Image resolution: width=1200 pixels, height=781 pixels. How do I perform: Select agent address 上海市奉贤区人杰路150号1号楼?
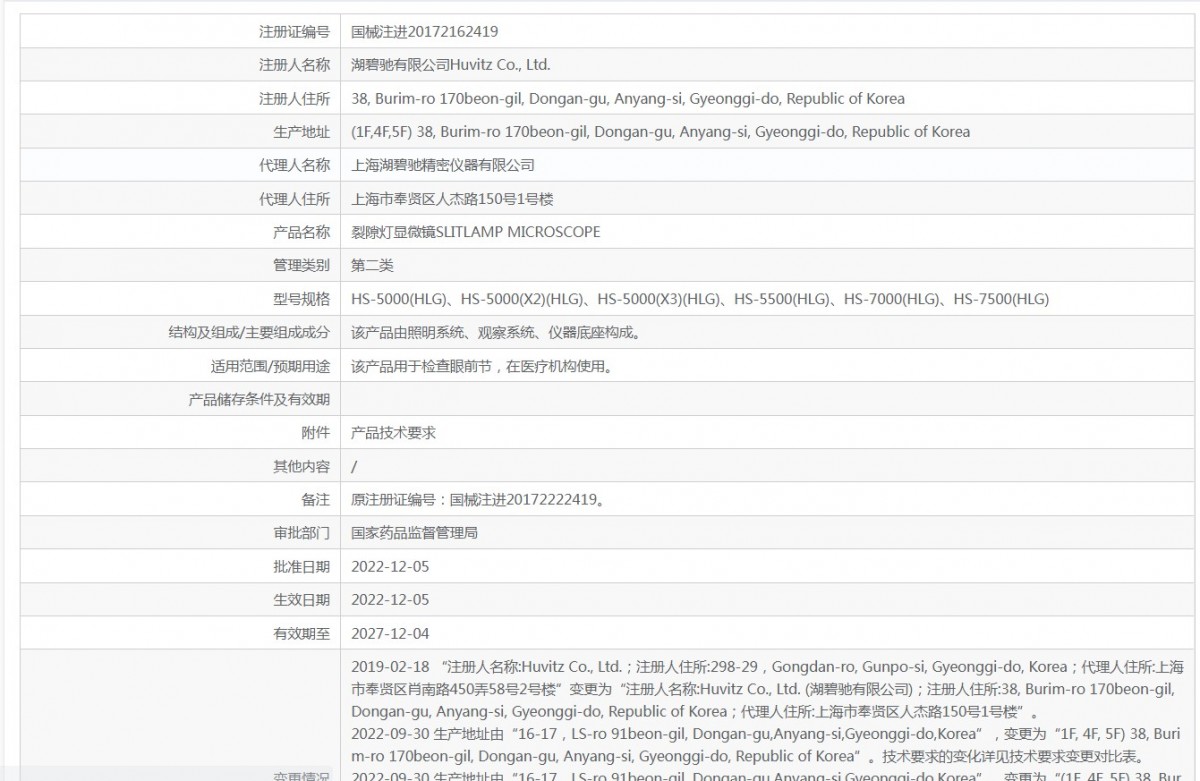coord(452,199)
